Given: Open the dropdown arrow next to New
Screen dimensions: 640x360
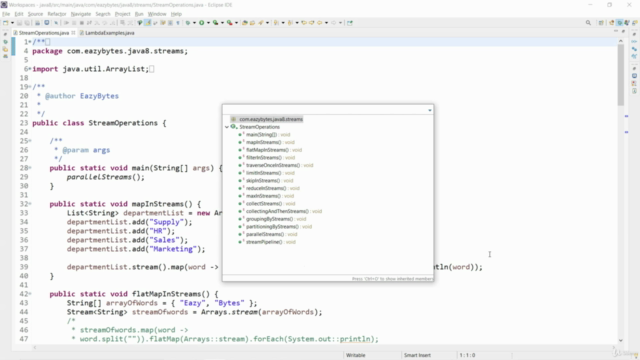Looking at the screenshot, I should [13, 23].
